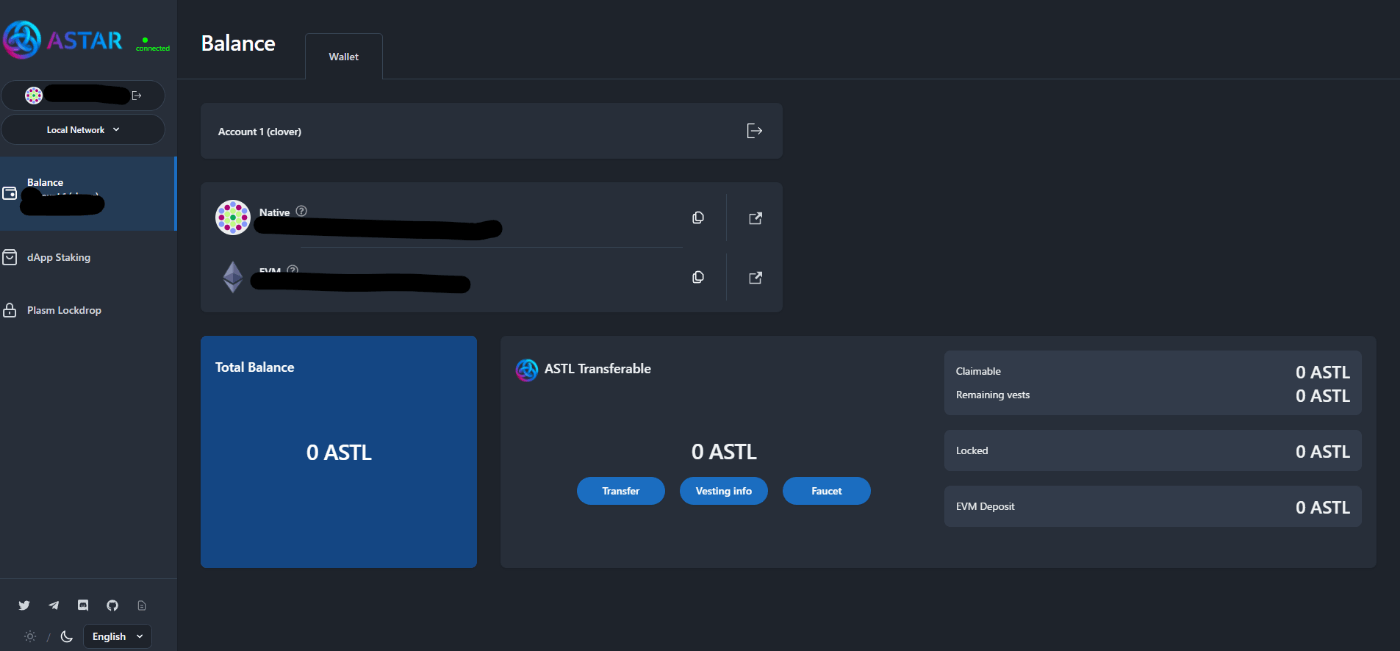1400x651 pixels.
Task: Click the EVM Deposit row
Action: tap(1153, 507)
